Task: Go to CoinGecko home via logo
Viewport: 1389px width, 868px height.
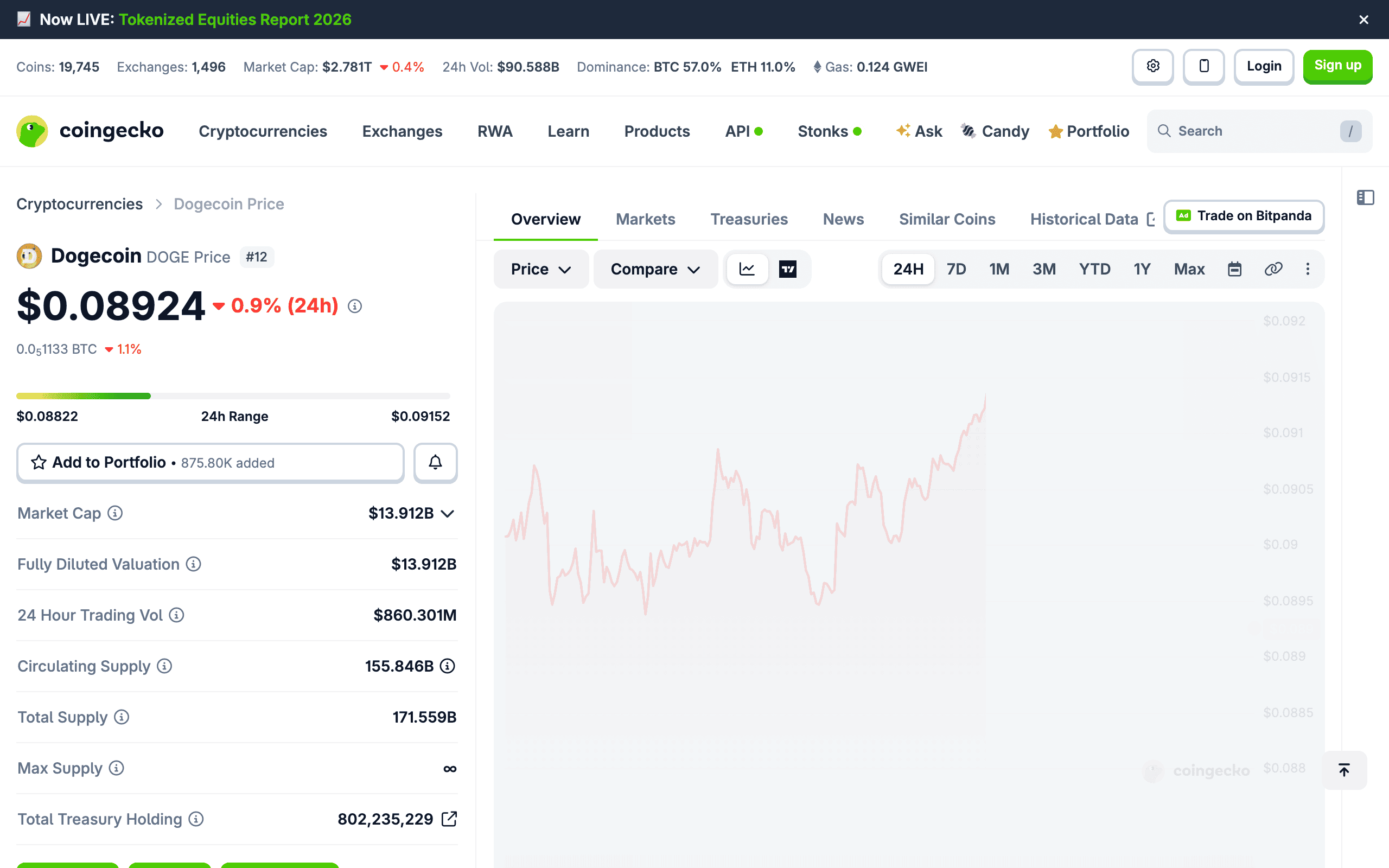Action: pyautogui.click(x=90, y=131)
